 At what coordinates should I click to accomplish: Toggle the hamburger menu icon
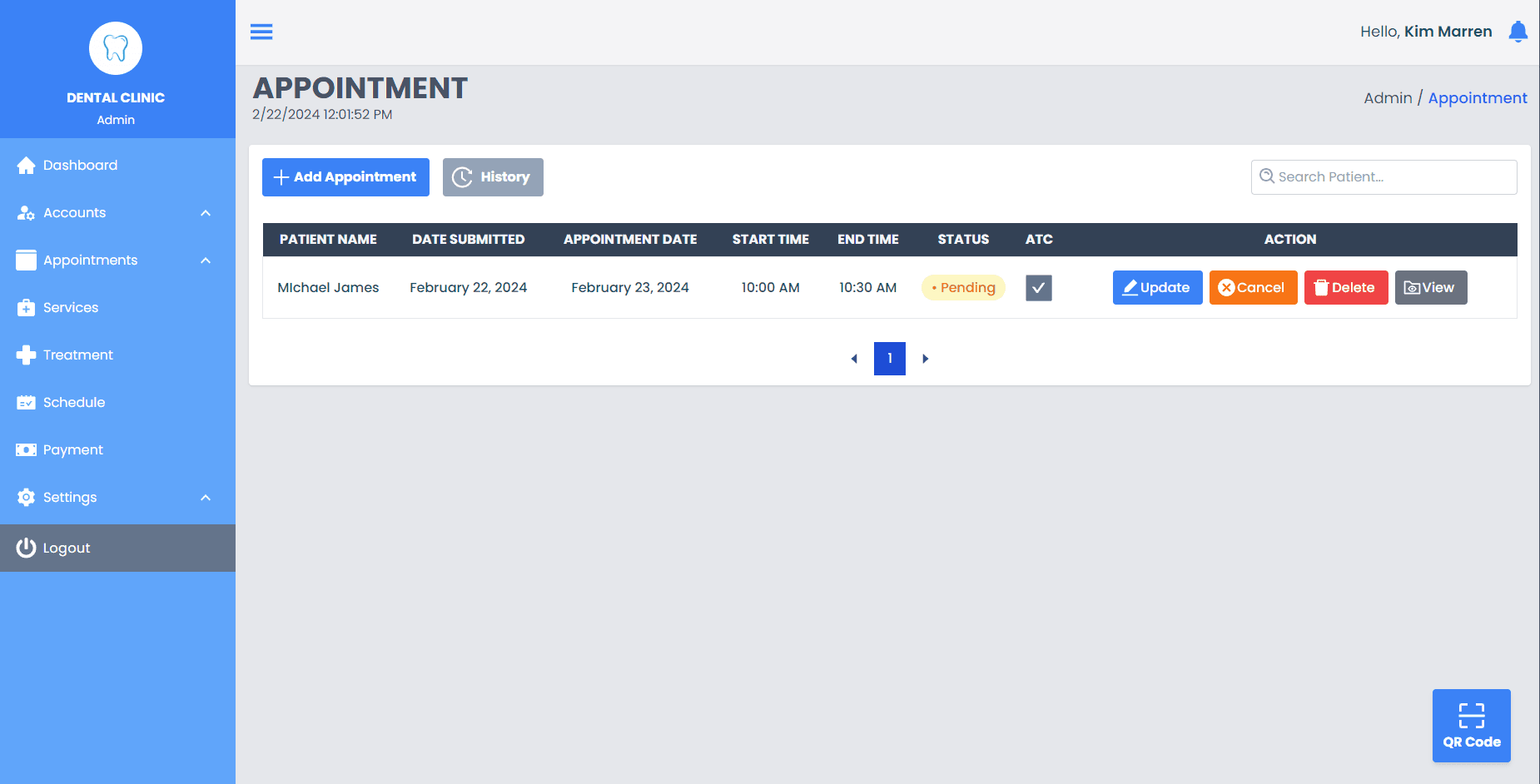pos(261,32)
